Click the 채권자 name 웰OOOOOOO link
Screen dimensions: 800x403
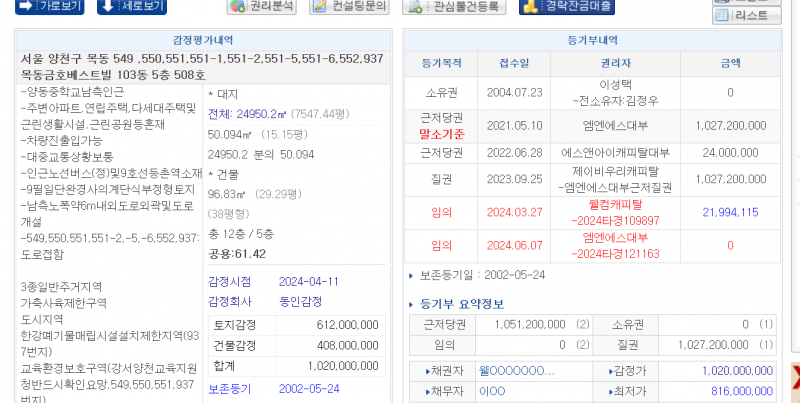[516, 371]
